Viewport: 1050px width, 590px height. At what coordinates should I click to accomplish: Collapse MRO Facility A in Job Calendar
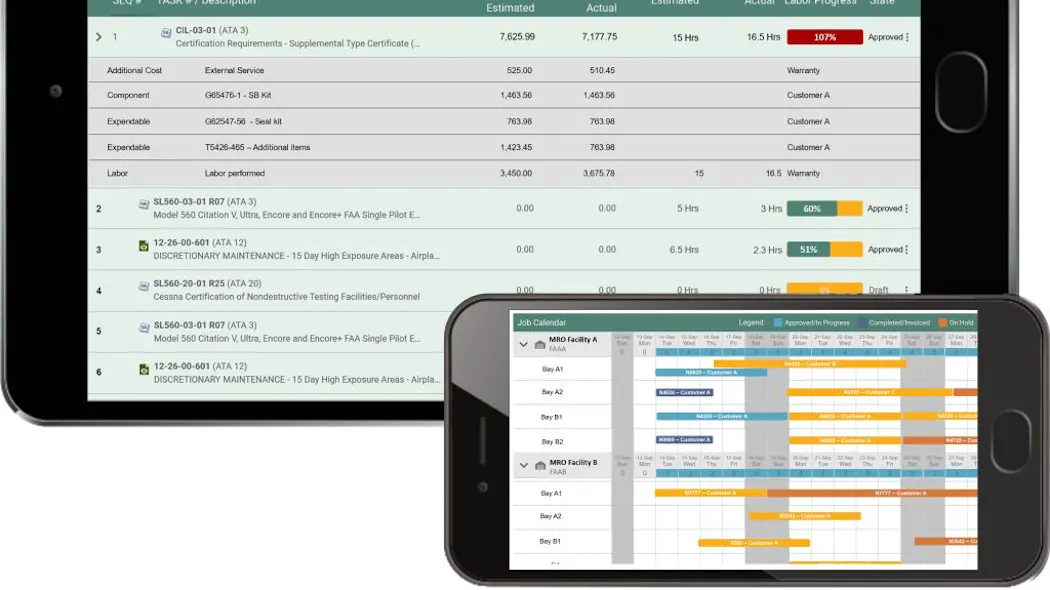[x=524, y=344]
